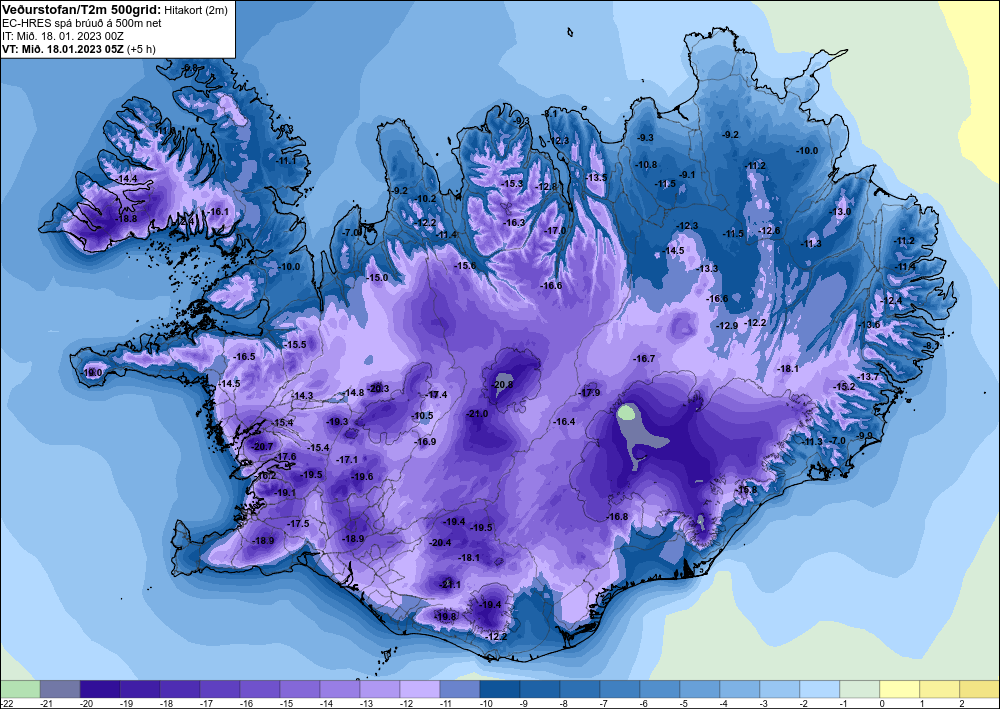Click the -17.4 temperature label
This screenshot has width=1000, height=709.
point(436,395)
